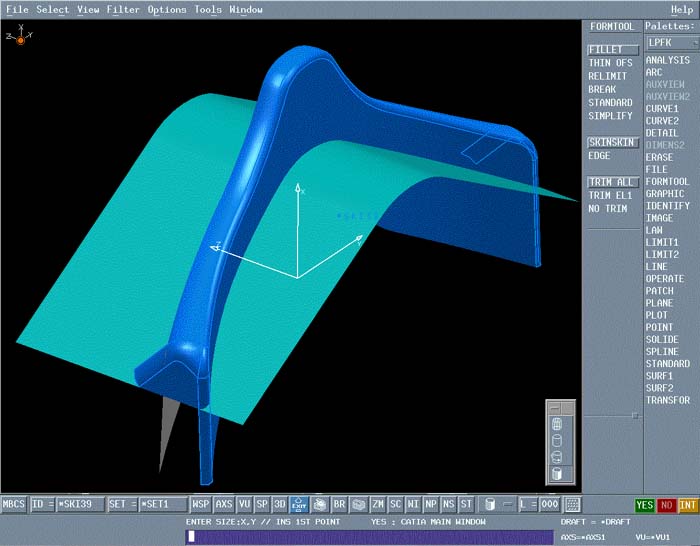700x546 pixels.
Task: Choose hidden-line cylinder rendering icon
Action: click(x=557, y=440)
